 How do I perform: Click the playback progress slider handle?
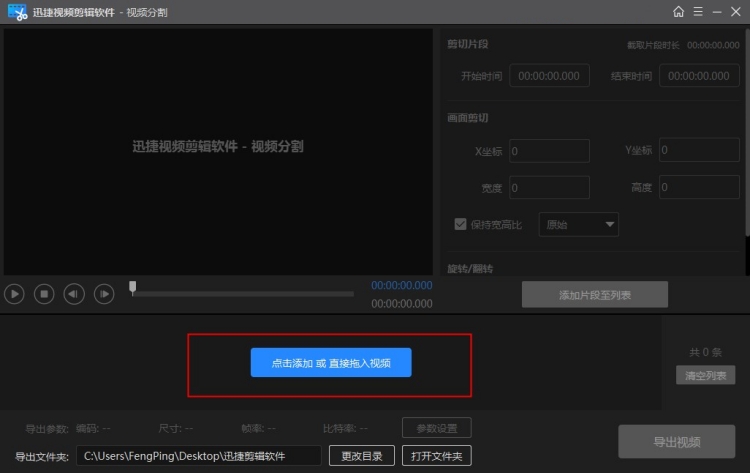pos(132,287)
